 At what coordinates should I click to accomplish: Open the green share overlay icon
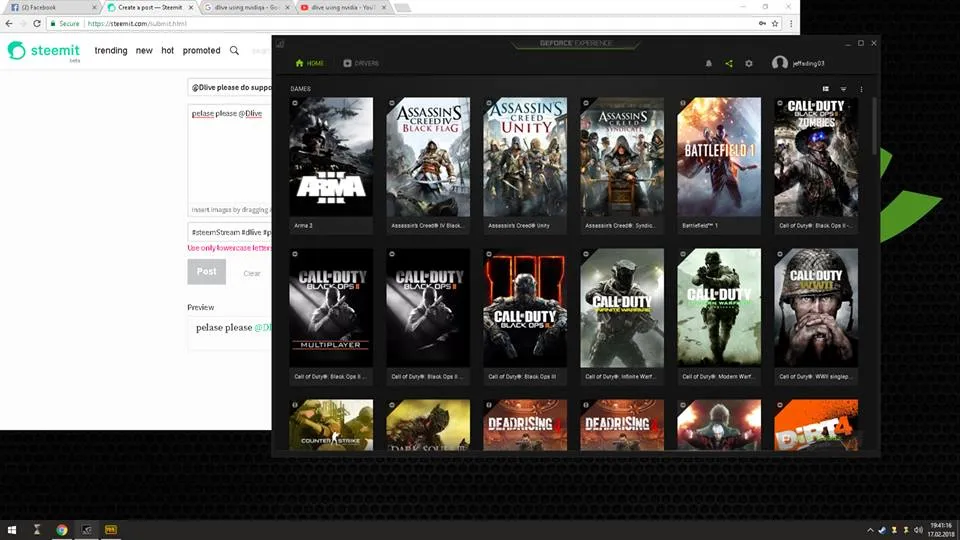pos(729,63)
